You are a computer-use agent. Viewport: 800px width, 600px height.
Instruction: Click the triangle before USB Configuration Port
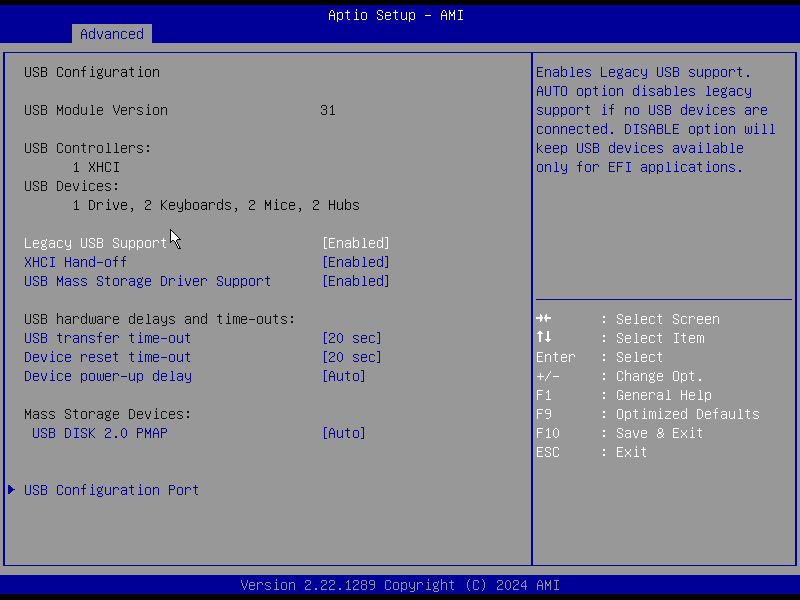[x=12, y=490]
